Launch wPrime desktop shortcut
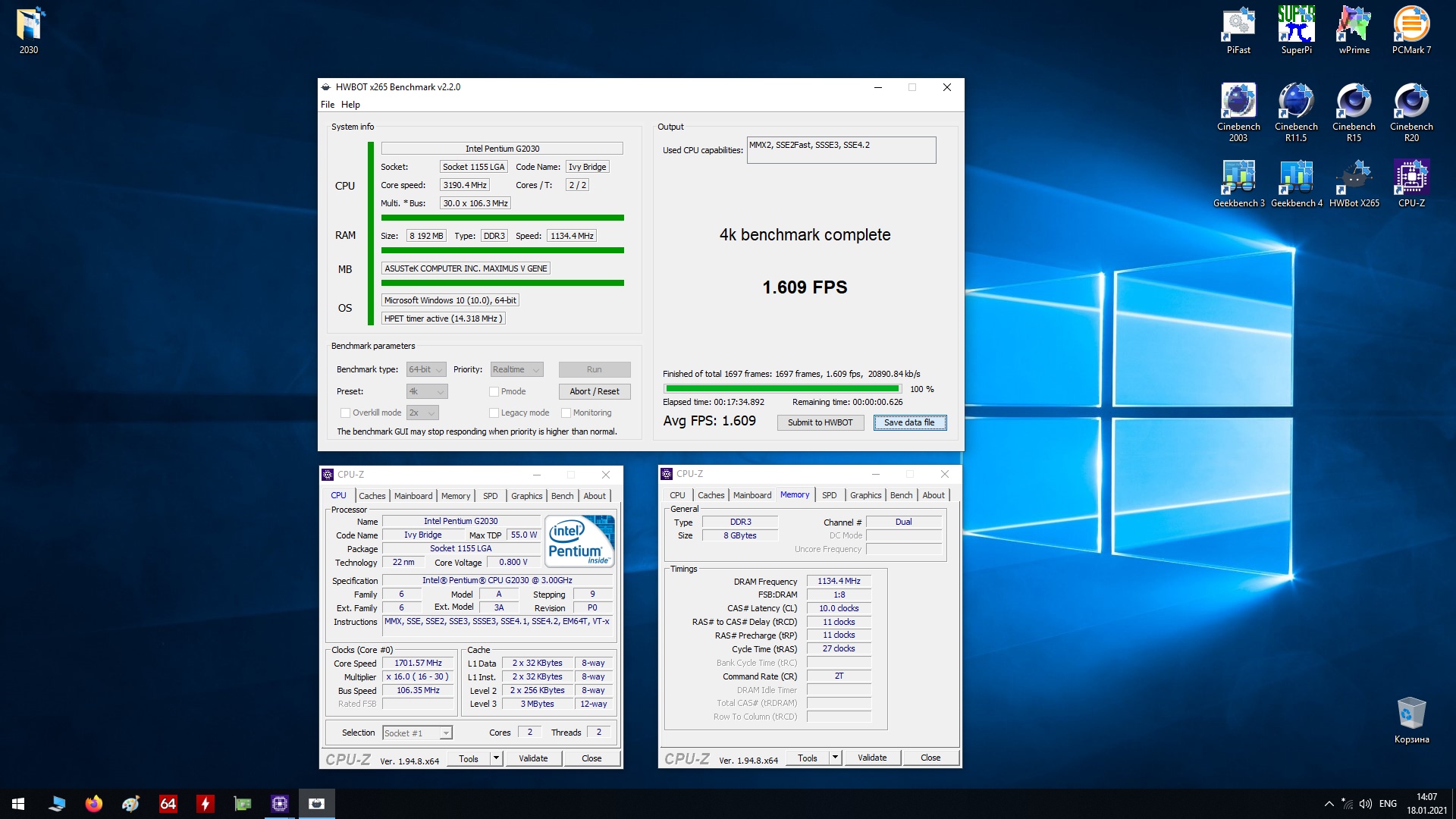The height and width of the screenshot is (819, 1456). point(1354,30)
